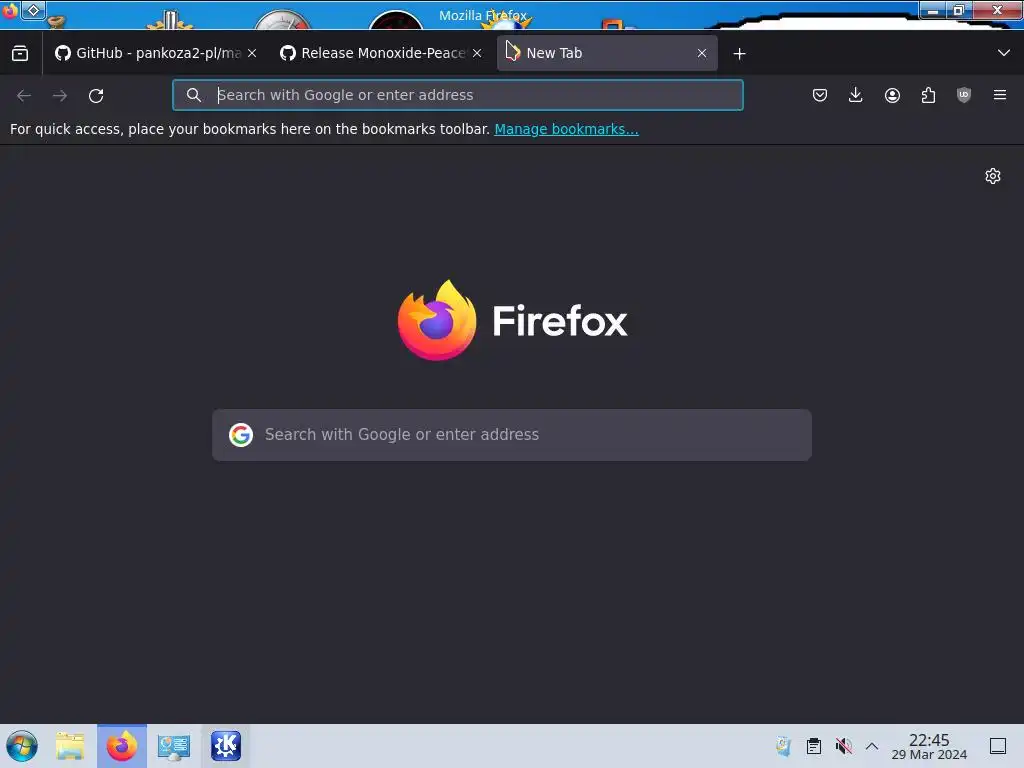Open the Extensions puzzle icon
The height and width of the screenshot is (768, 1024).
tap(928, 95)
